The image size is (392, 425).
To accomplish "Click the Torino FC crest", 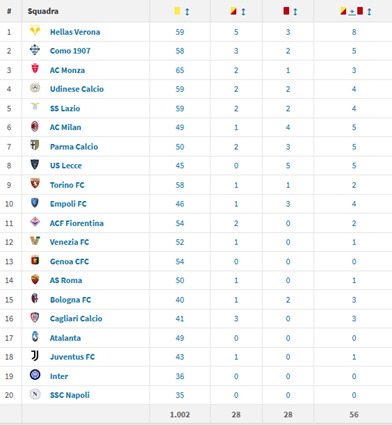I will pos(35,183).
